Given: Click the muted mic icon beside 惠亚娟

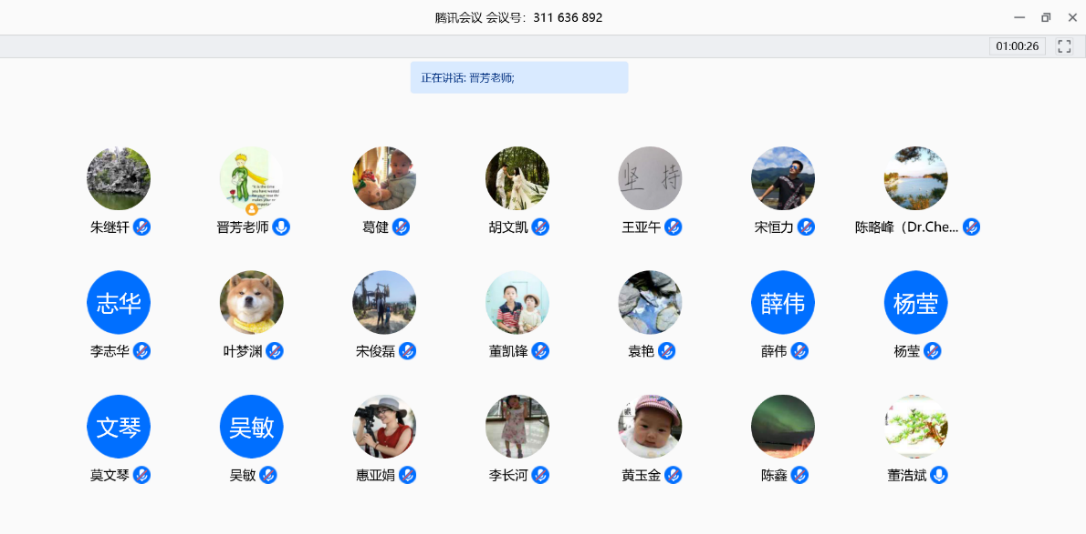Looking at the screenshot, I should (407, 475).
